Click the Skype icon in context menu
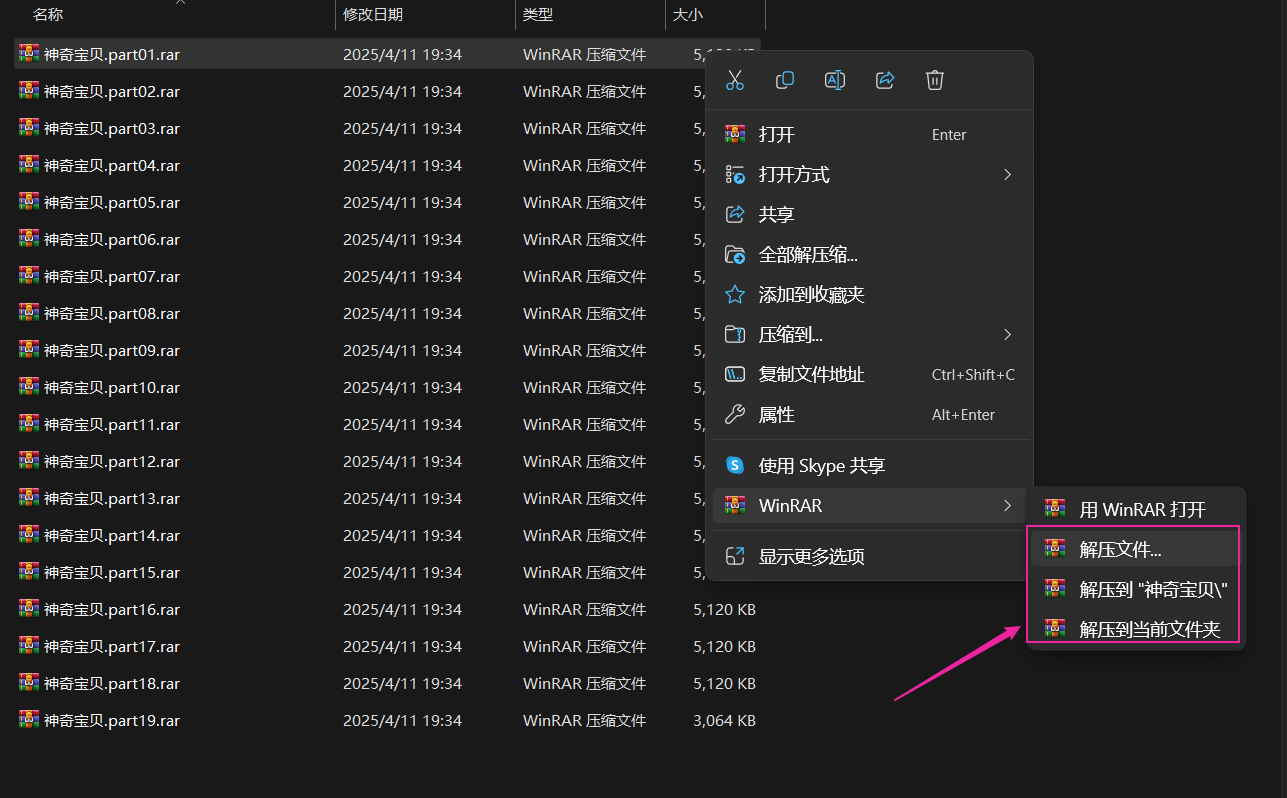 tap(735, 465)
